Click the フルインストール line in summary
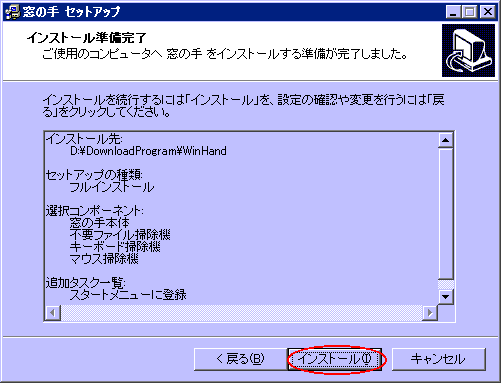Image resolution: width=501 pixels, height=383 pixels. (x=112, y=187)
